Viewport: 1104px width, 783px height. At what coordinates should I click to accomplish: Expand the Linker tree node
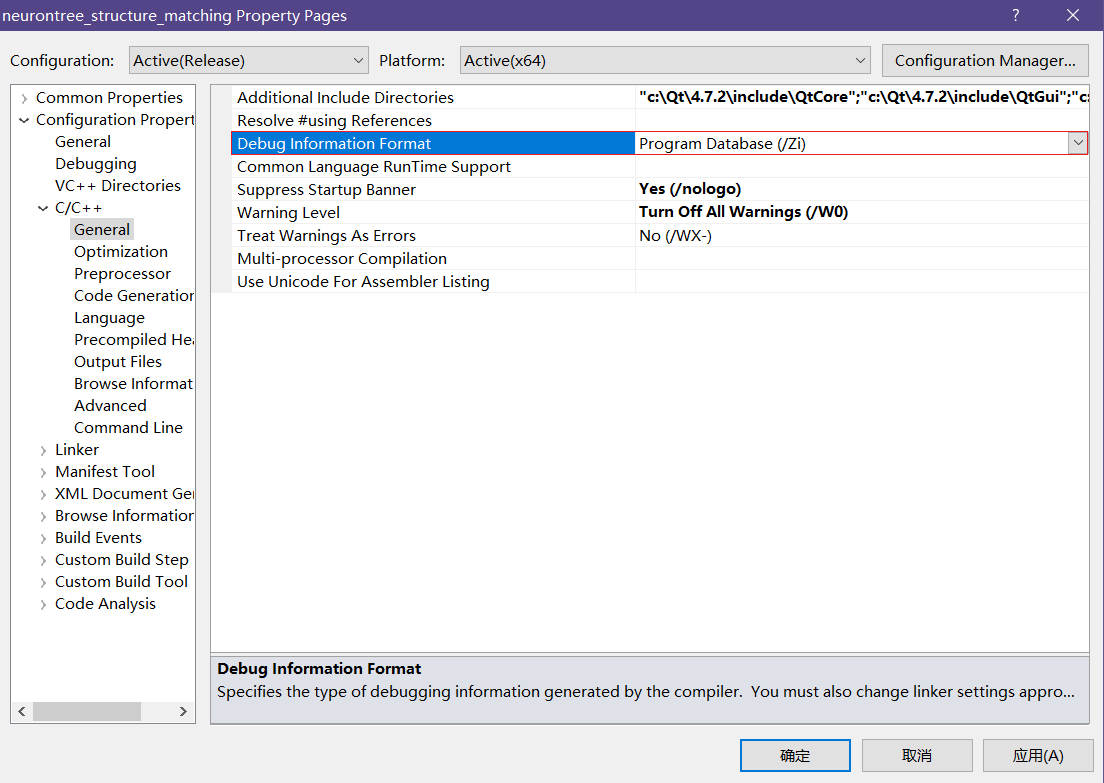click(x=43, y=450)
